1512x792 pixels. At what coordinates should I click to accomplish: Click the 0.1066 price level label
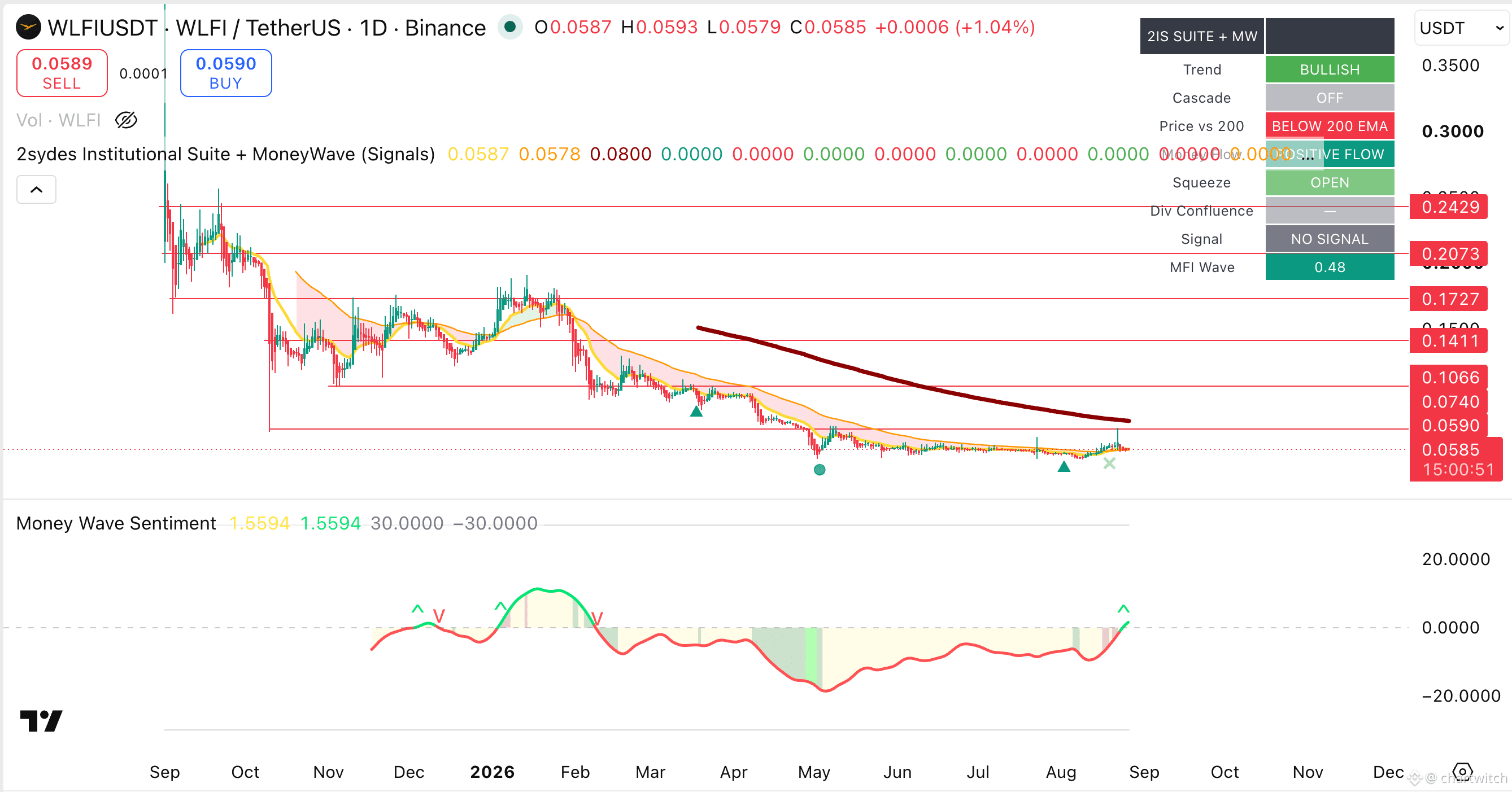pos(1449,377)
